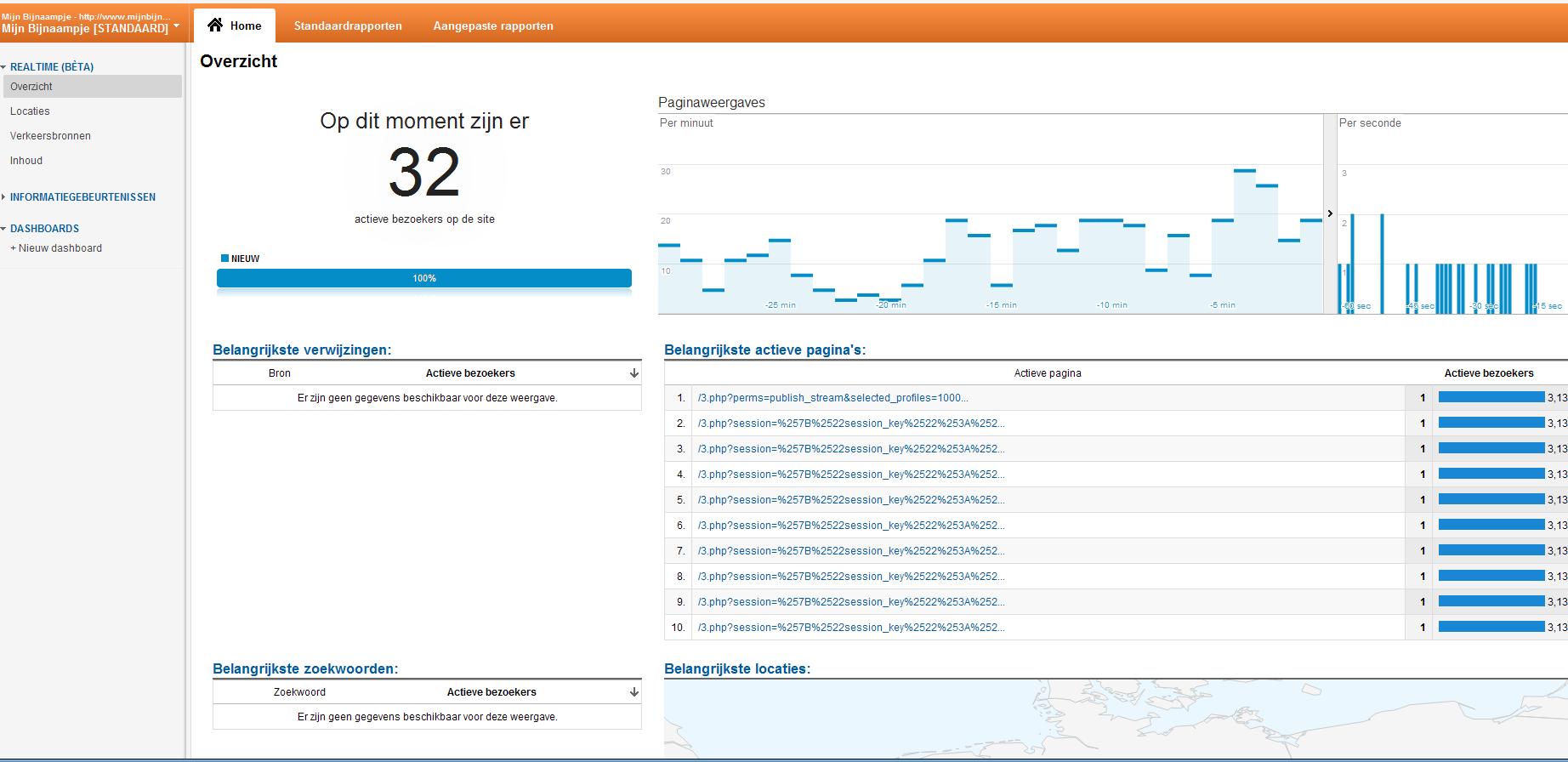Image resolution: width=1568 pixels, height=762 pixels.
Task: Go to Inhoud in the sidebar
Action: (26, 161)
